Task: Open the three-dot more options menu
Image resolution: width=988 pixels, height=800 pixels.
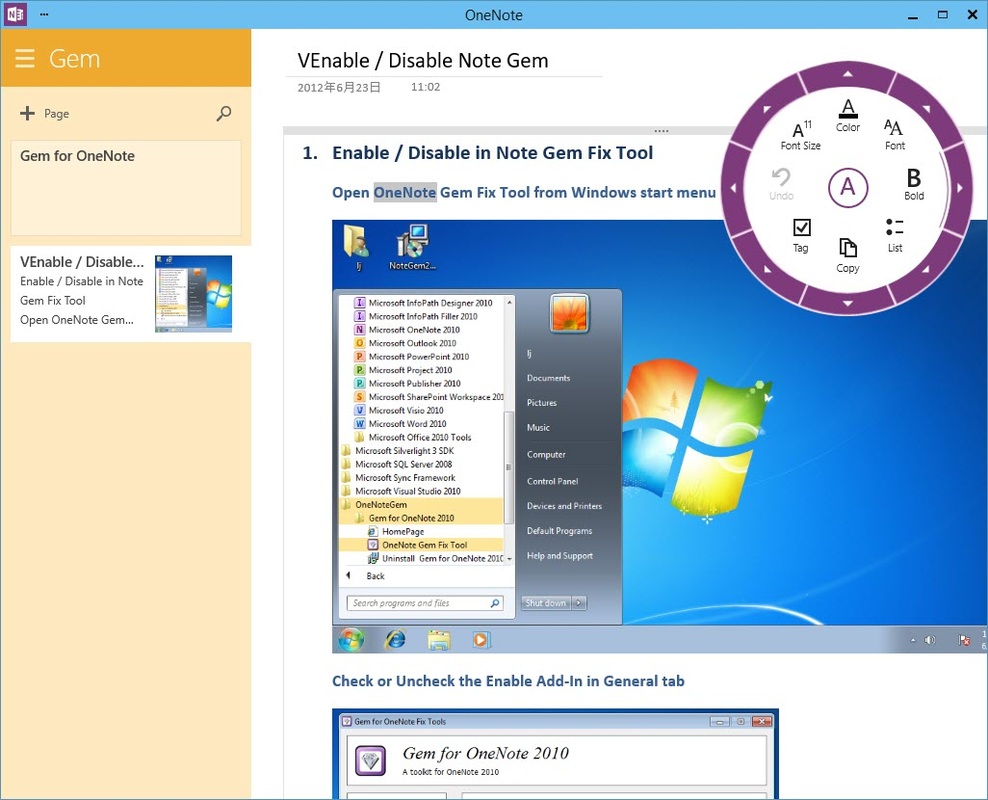Action: coord(44,14)
